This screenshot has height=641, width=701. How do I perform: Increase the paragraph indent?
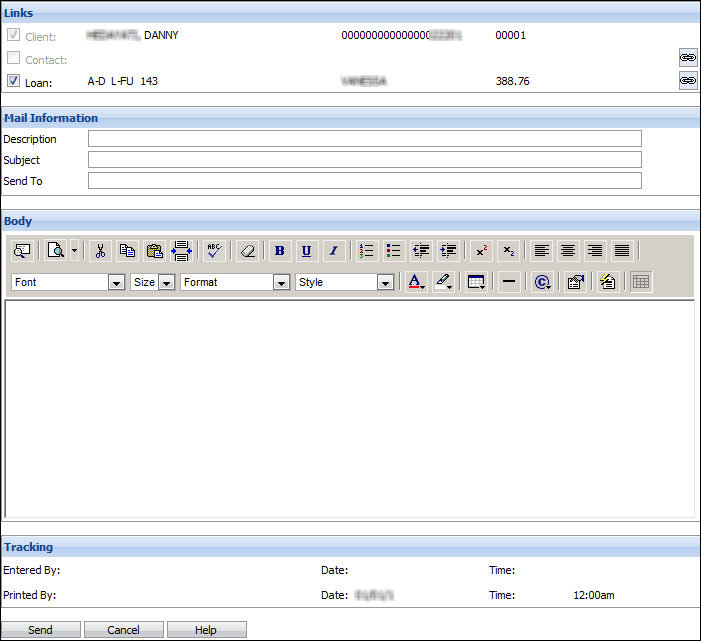pyautogui.click(x=448, y=251)
